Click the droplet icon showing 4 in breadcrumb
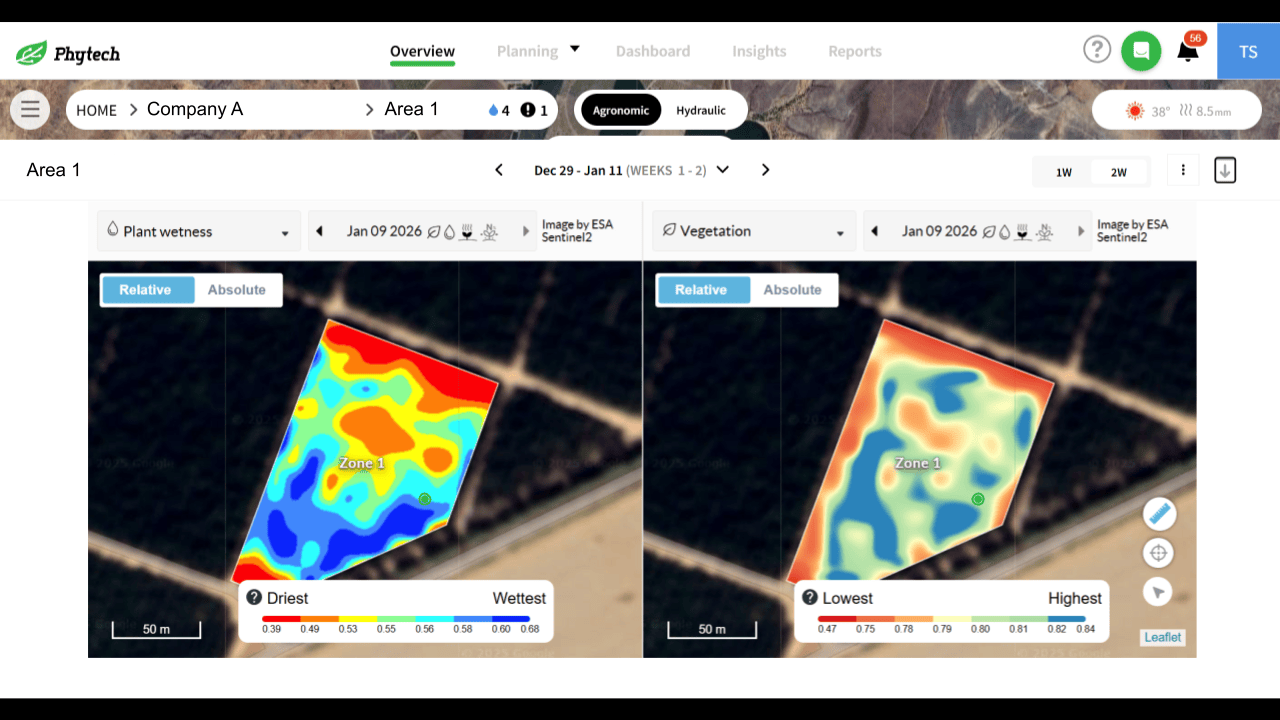The width and height of the screenshot is (1280, 720). pos(495,110)
